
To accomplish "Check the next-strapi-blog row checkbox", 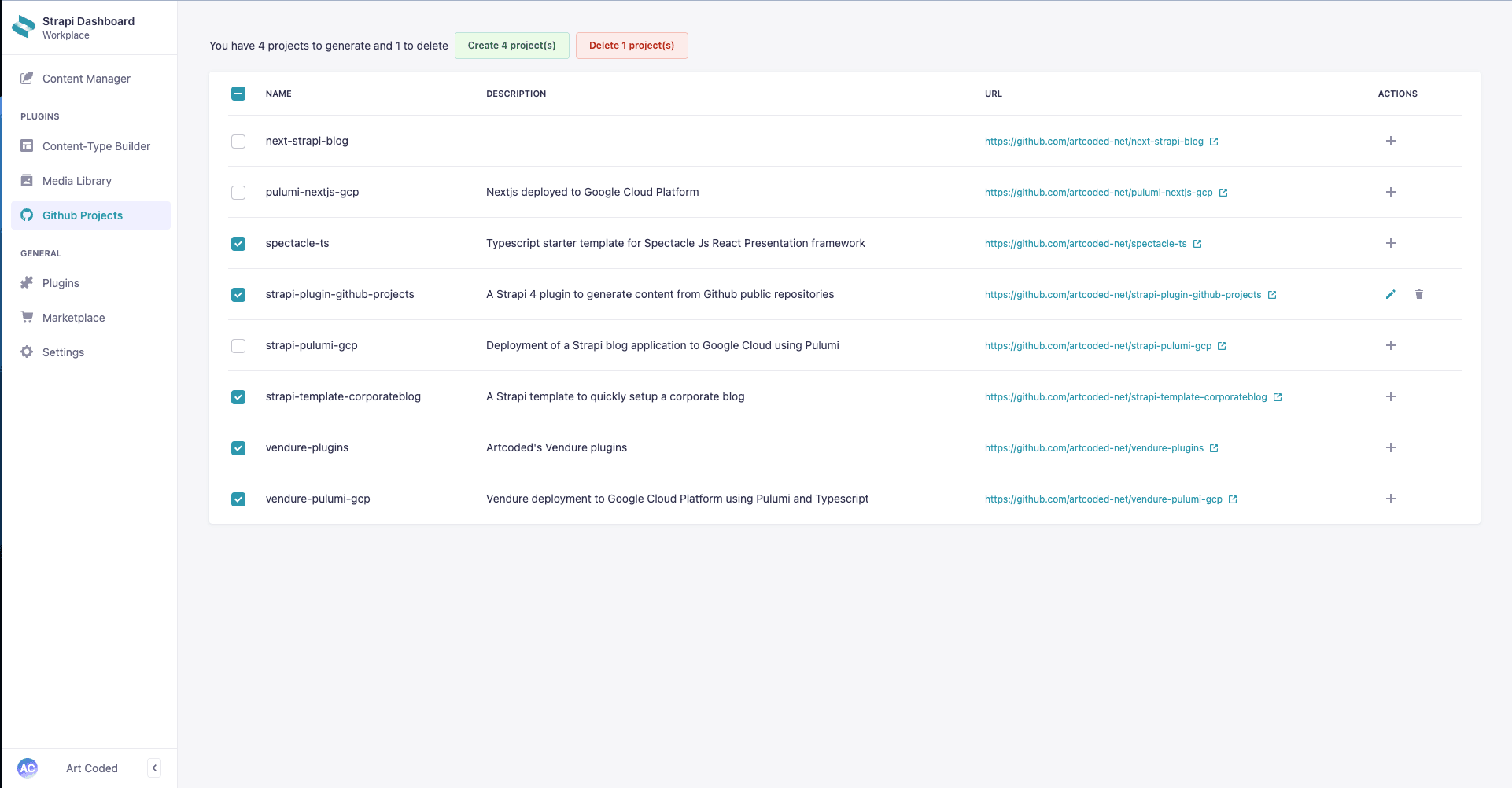I will 238,142.
